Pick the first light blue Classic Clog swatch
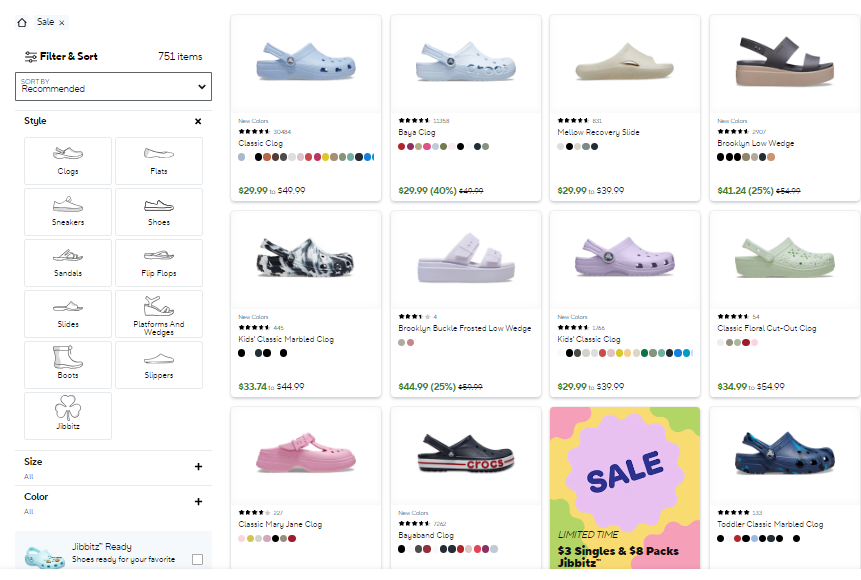Screen dimensions: 861x580 (x=242, y=157)
